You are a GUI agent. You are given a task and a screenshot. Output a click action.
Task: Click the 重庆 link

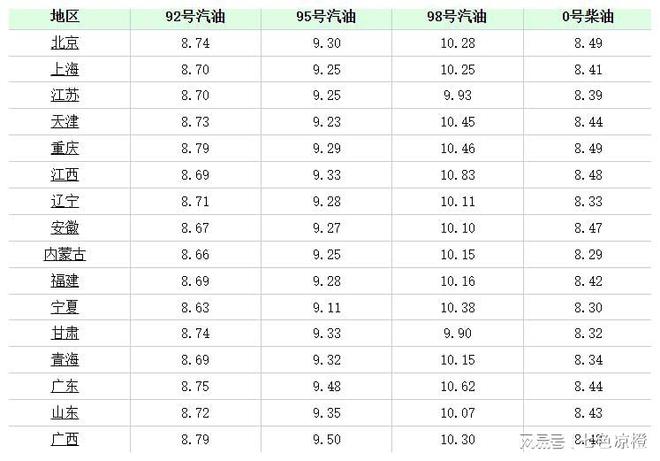pyautogui.click(x=65, y=148)
